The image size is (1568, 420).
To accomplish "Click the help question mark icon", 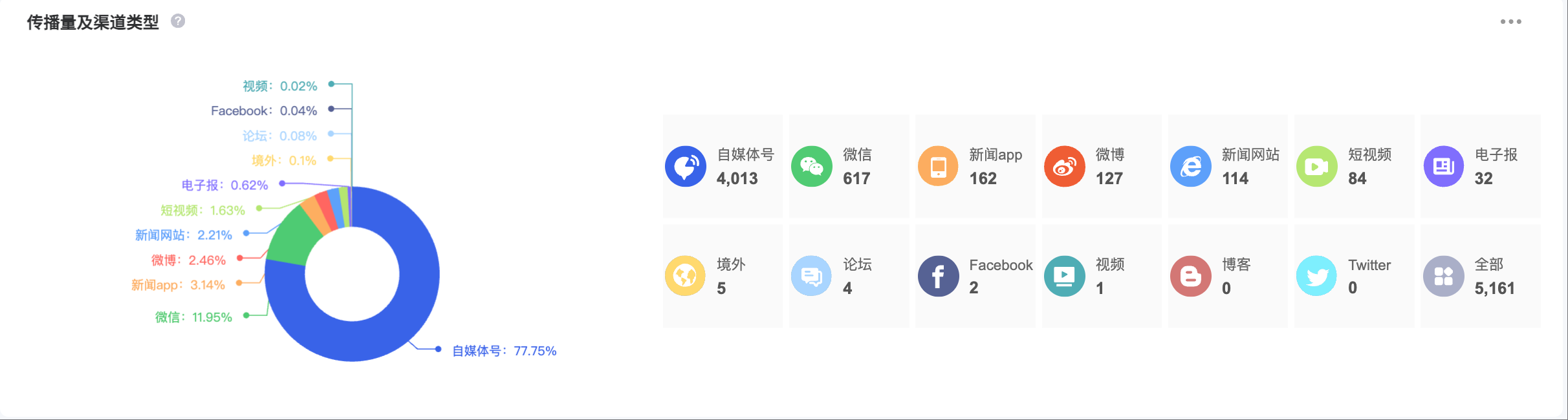I will click(x=178, y=21).
